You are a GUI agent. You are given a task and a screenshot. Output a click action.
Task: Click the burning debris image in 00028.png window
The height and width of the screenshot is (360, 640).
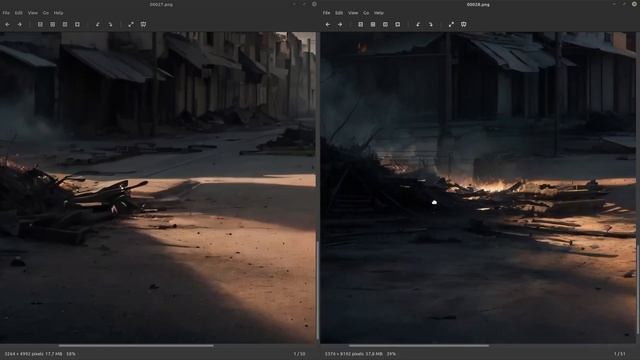click(x=478, y=188)
